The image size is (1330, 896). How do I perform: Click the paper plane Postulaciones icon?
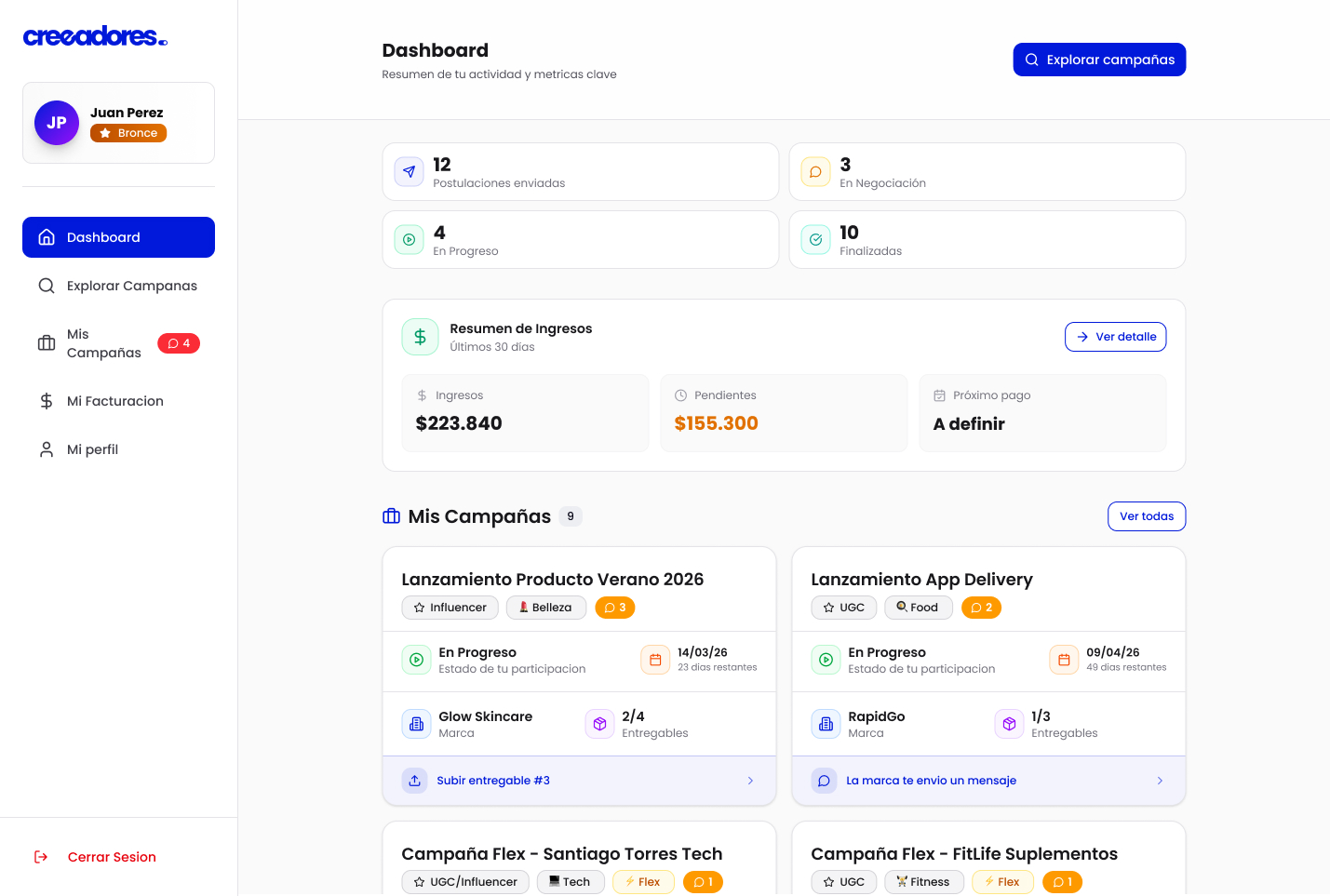click(x=410, y=172)
